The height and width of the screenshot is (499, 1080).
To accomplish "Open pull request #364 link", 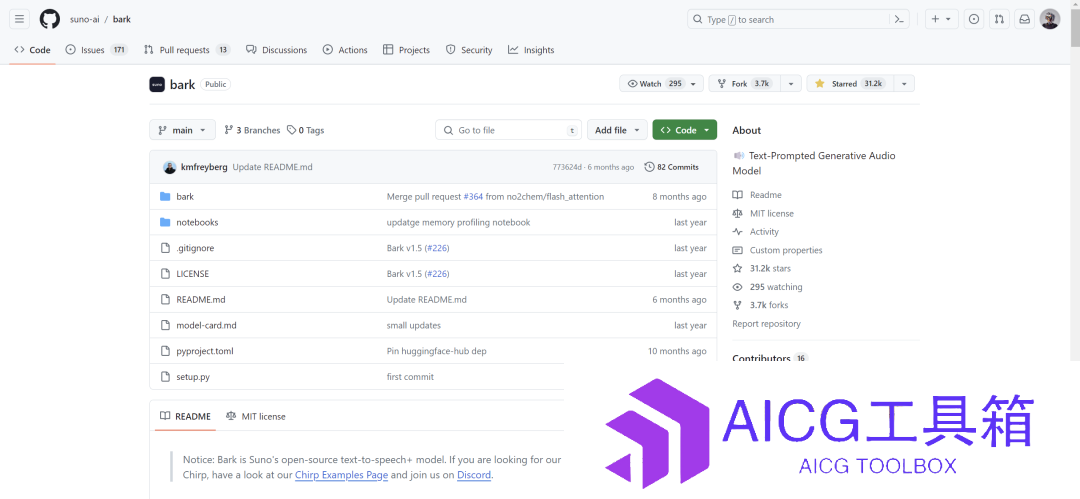I will click(473, 196).
